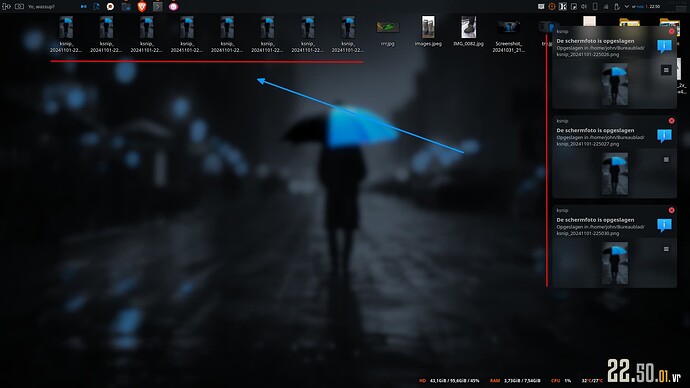Close the ksnip_20241101-225026.png notification
690x388 pixels.
point(671,31)
